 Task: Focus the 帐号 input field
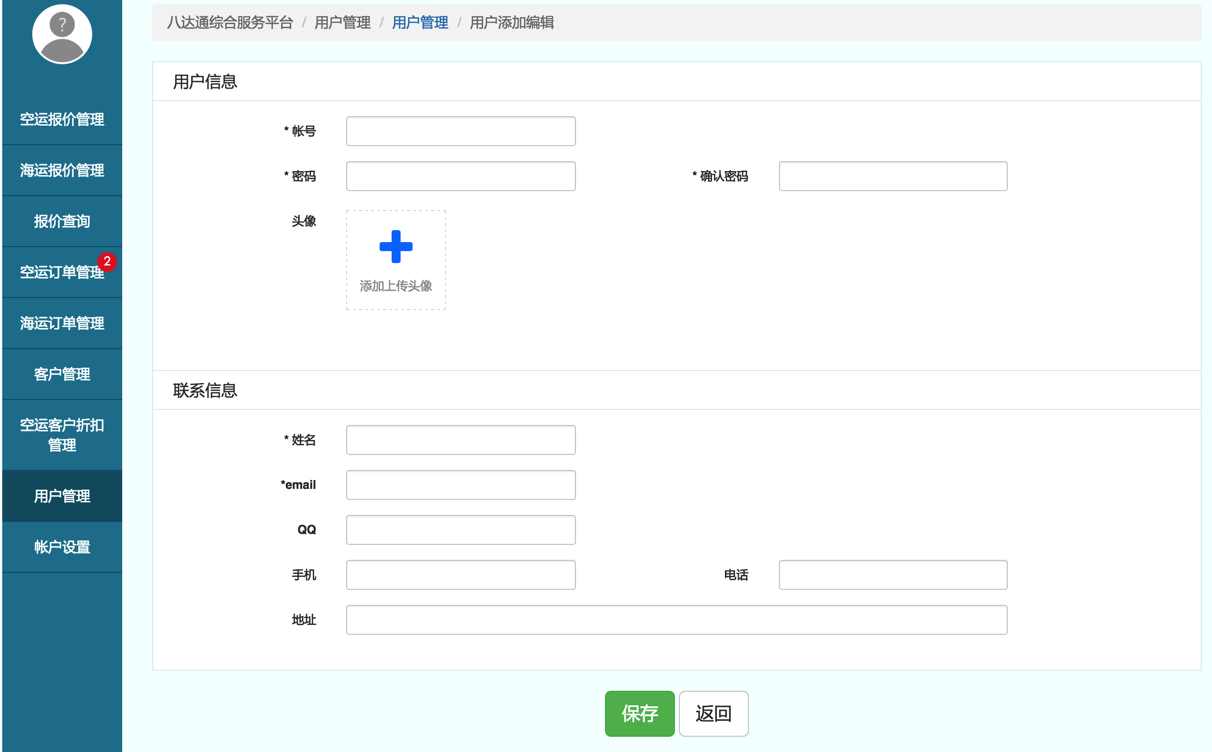coord(461,131)
